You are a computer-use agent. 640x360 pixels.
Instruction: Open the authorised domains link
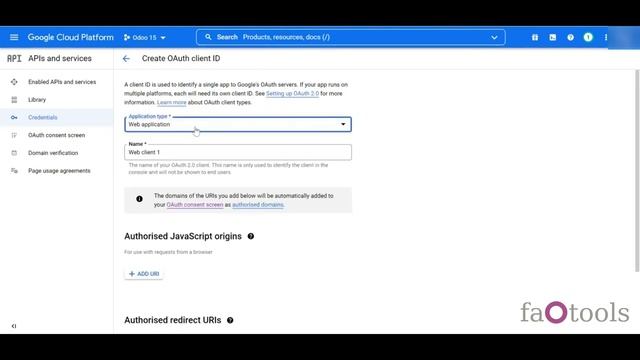tap(258, 205)
